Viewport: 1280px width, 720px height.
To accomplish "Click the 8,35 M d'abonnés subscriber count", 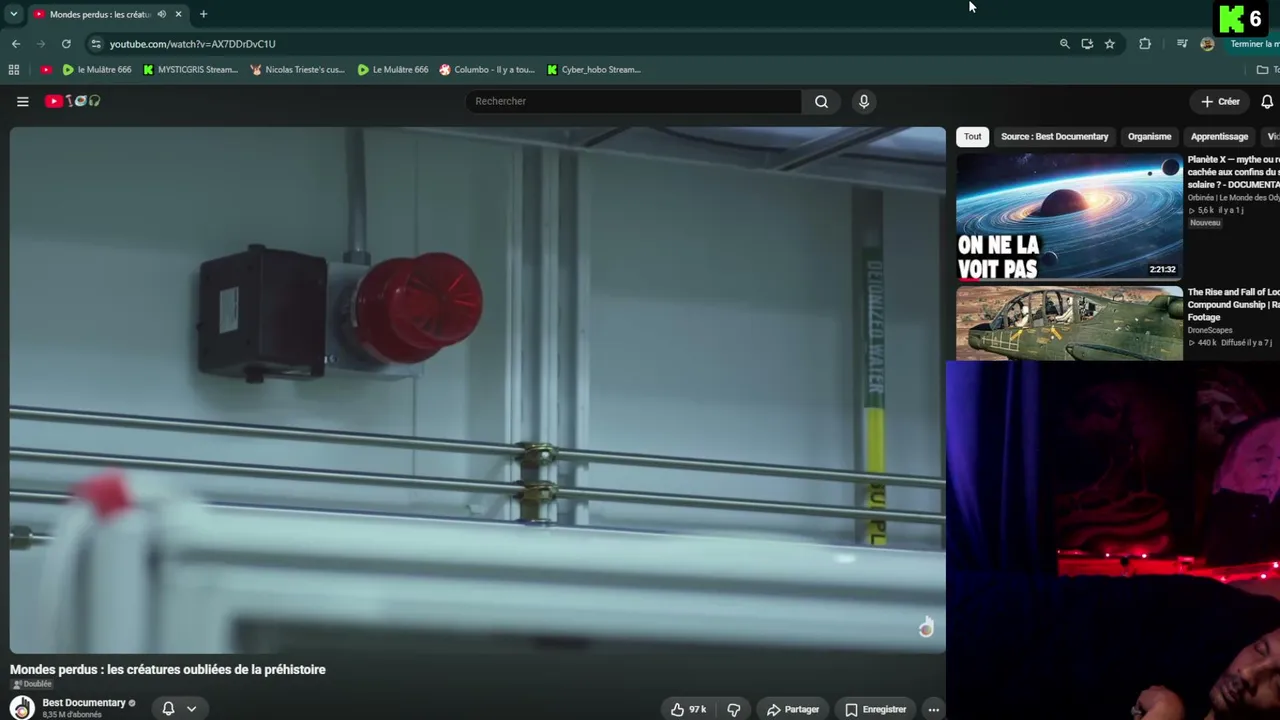I will 72,715.
